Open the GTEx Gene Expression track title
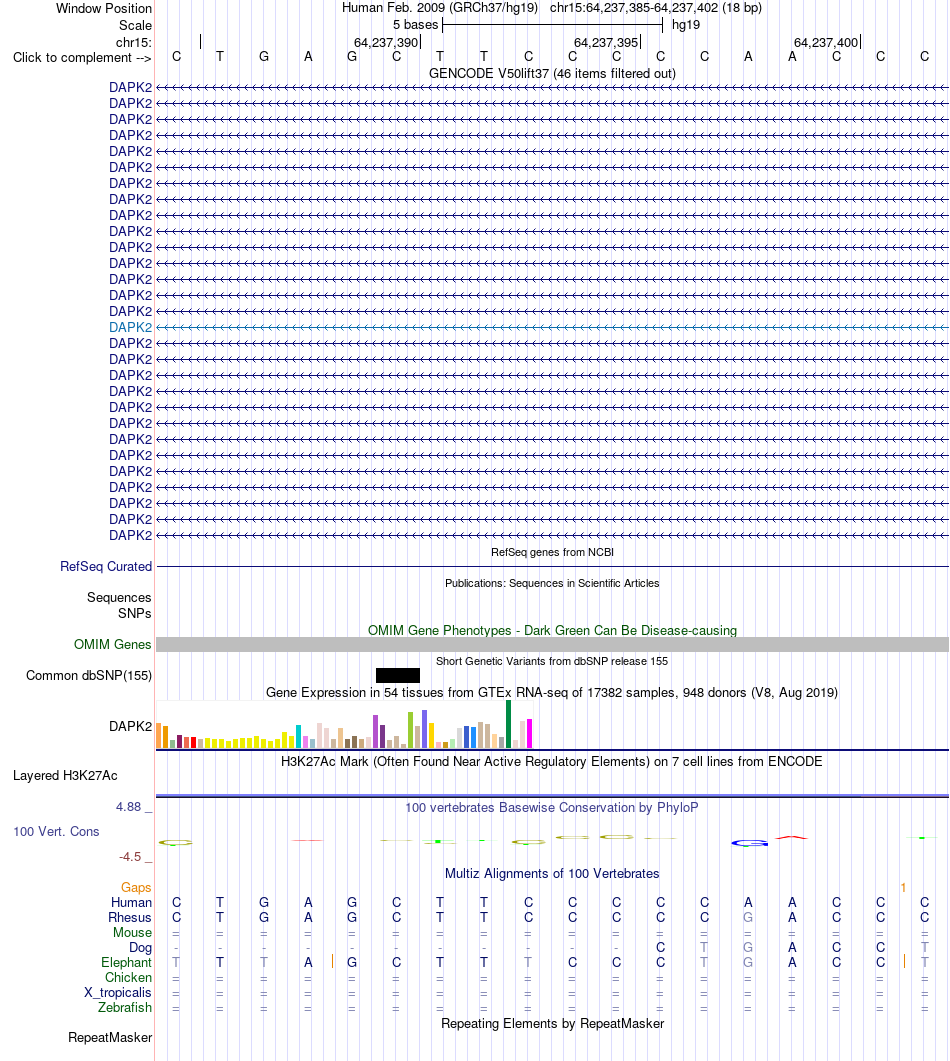This screenshot has width=950, height=1061. tap(552, 692)
